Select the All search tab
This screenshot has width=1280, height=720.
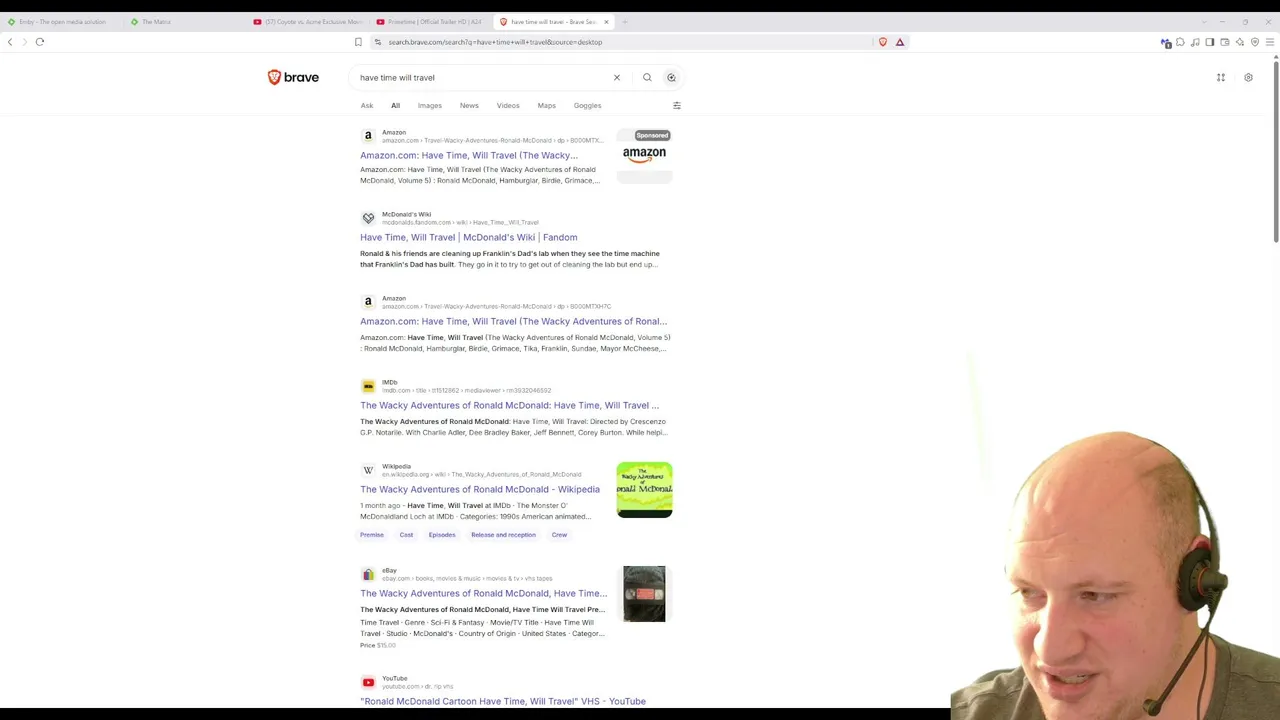pyautogui.click(x=395, y=105)
